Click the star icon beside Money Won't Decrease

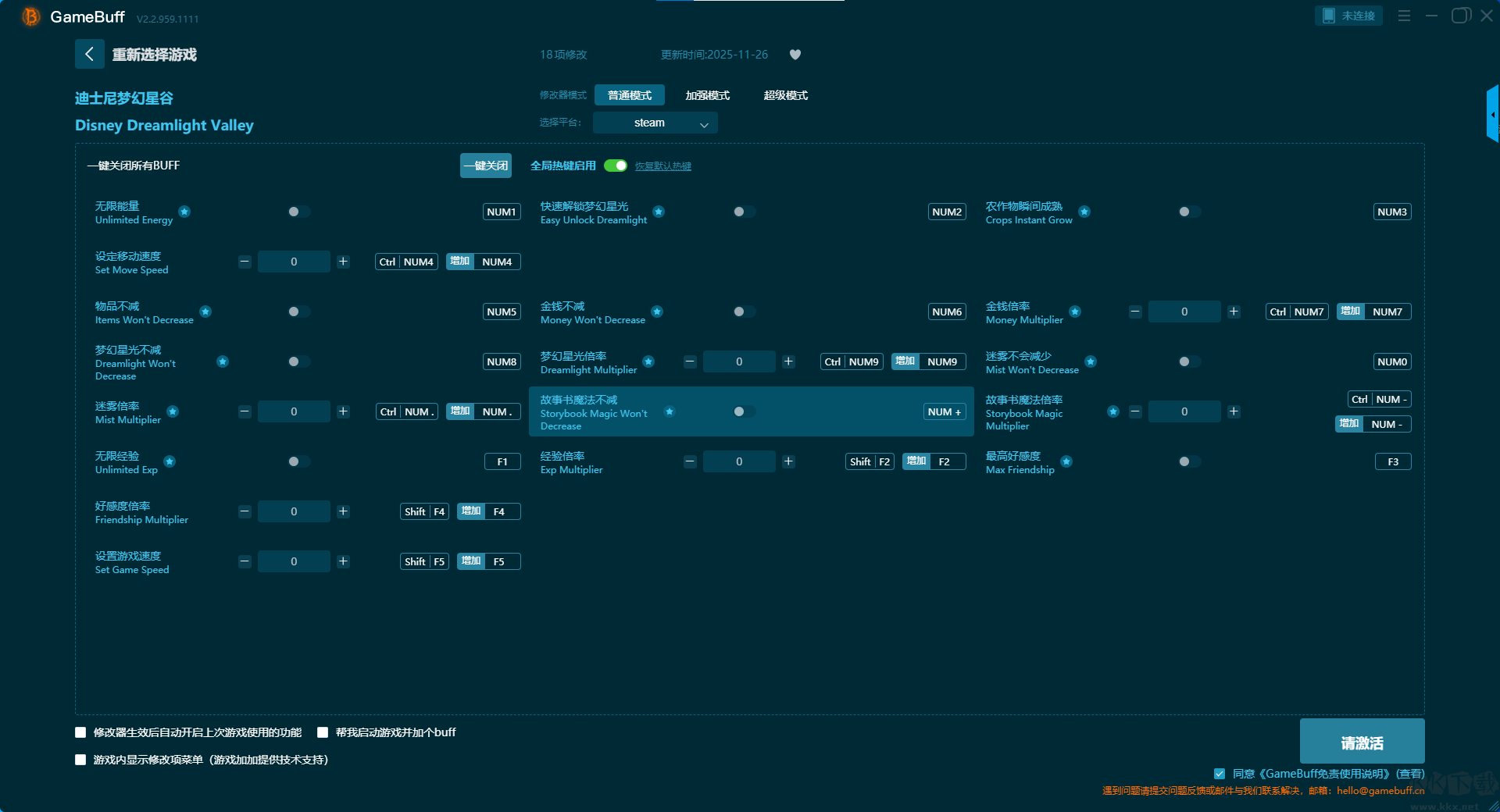[x=657, y=312]
